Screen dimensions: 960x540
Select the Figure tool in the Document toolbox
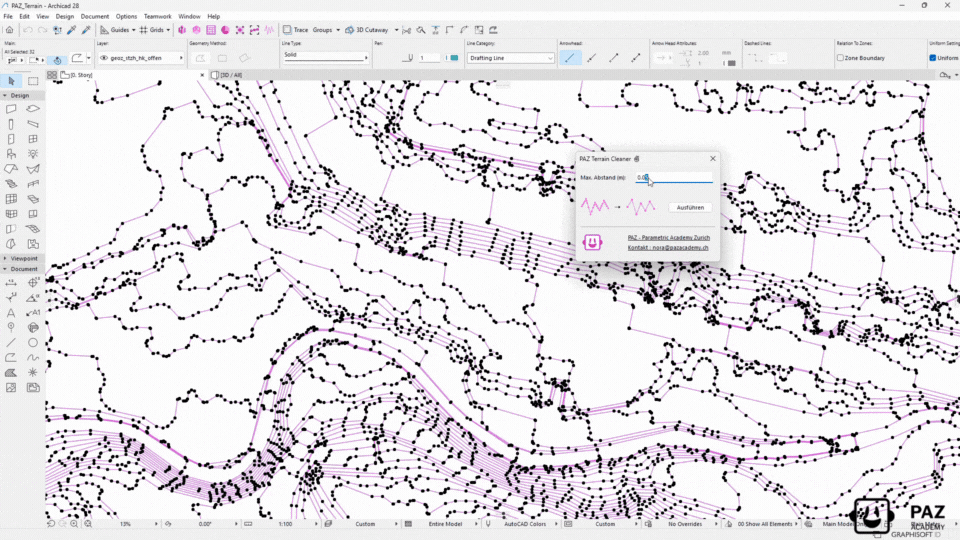(x=11, y=388)
